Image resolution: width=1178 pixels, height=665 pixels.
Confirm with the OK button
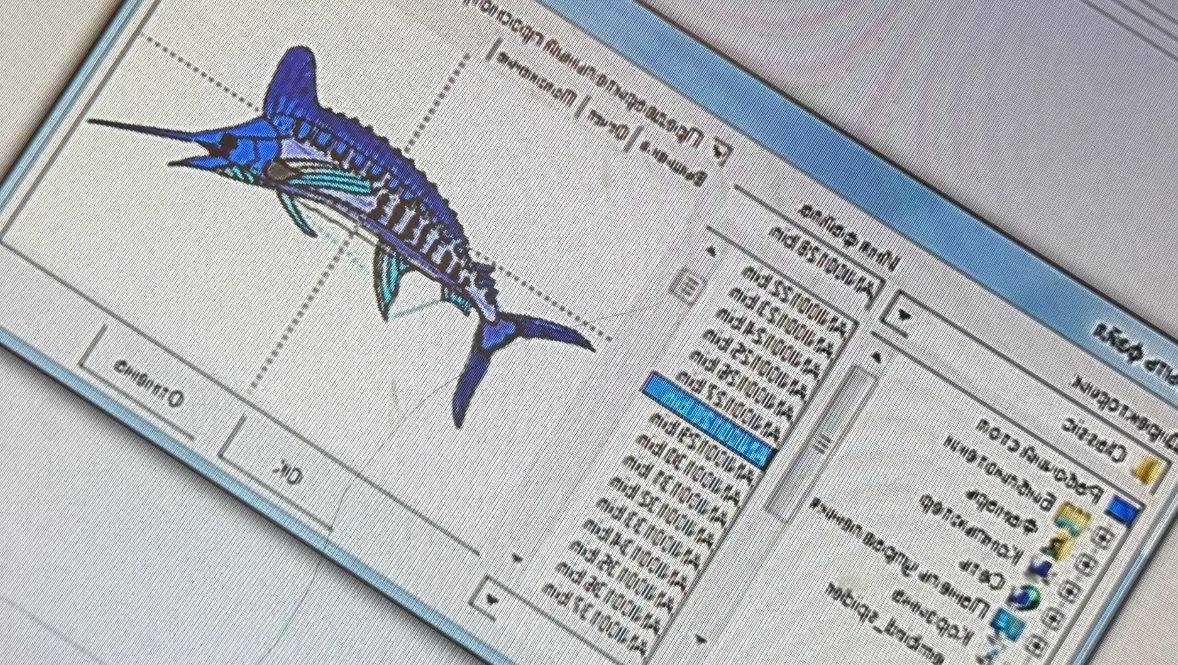pyautogui.click(x=288, y=473)
